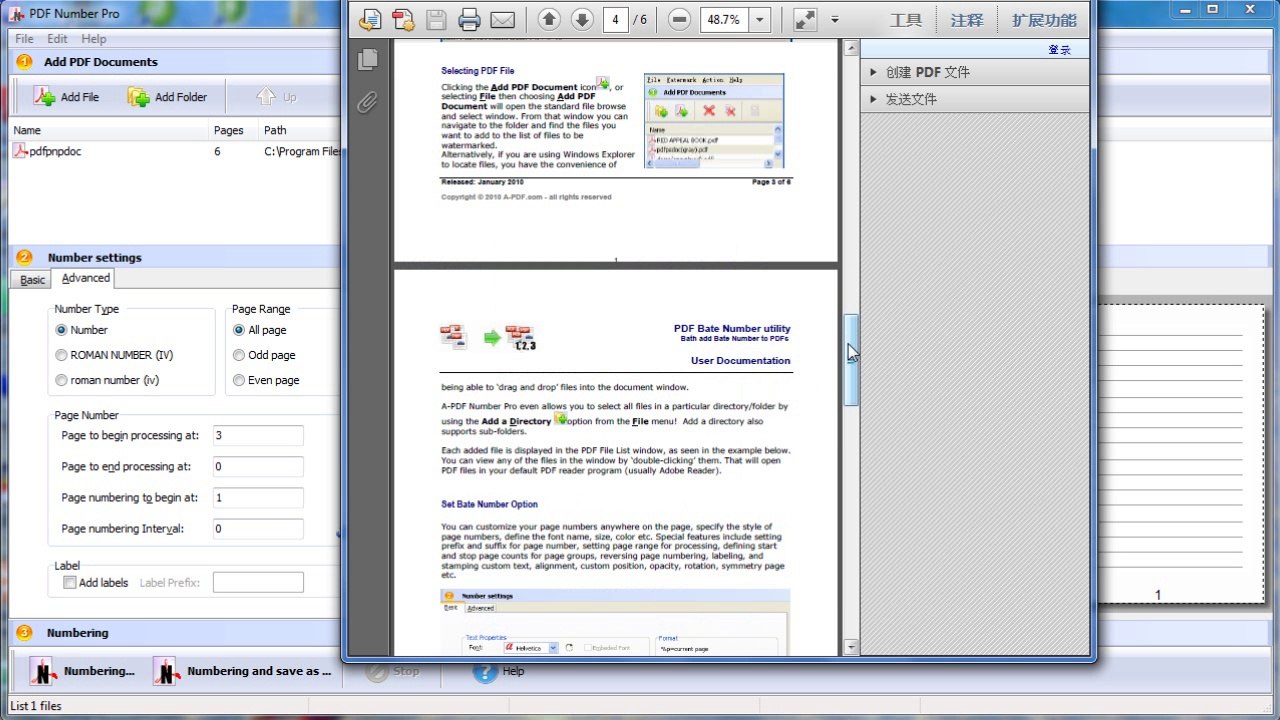Zoom out using the minus button

pos(679,20)
